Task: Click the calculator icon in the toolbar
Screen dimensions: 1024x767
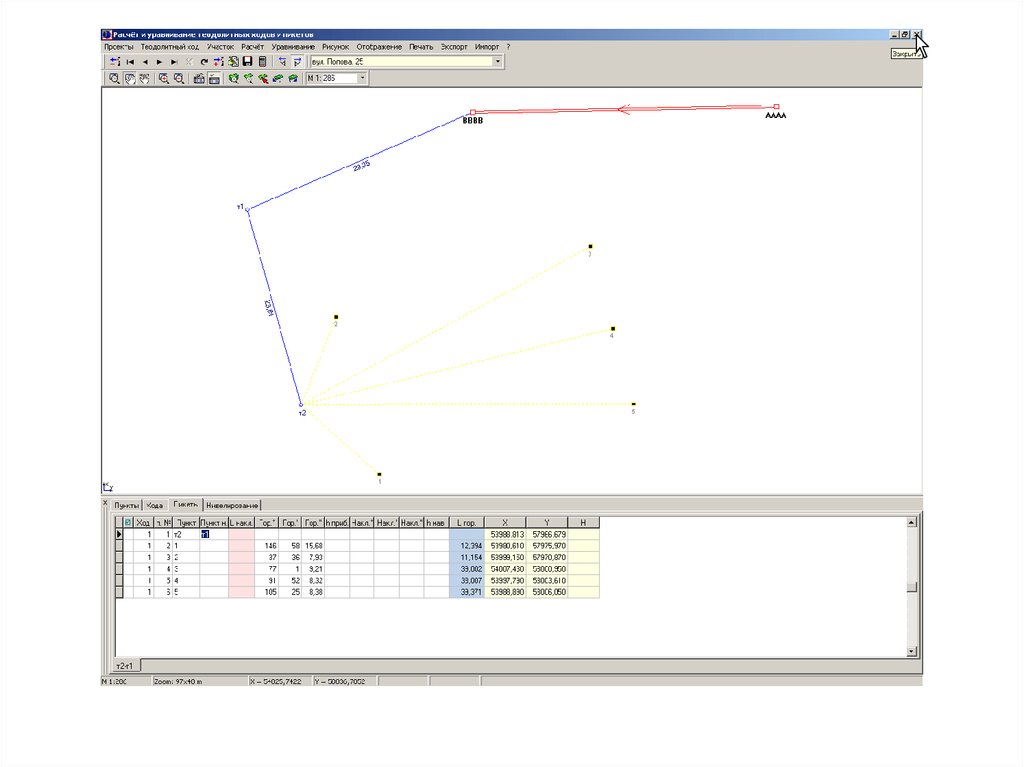Action: point(262,62)
